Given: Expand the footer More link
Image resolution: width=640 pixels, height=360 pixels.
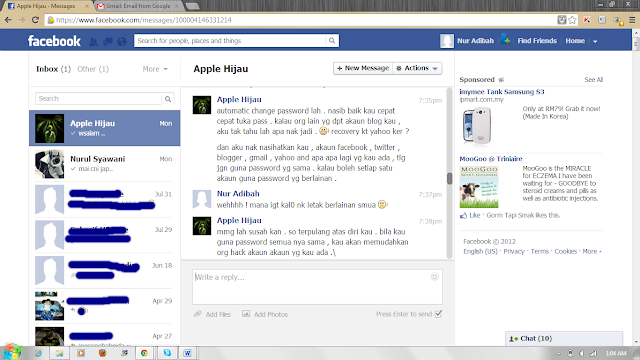Looking at the screenshot, I should coord(591,251).
